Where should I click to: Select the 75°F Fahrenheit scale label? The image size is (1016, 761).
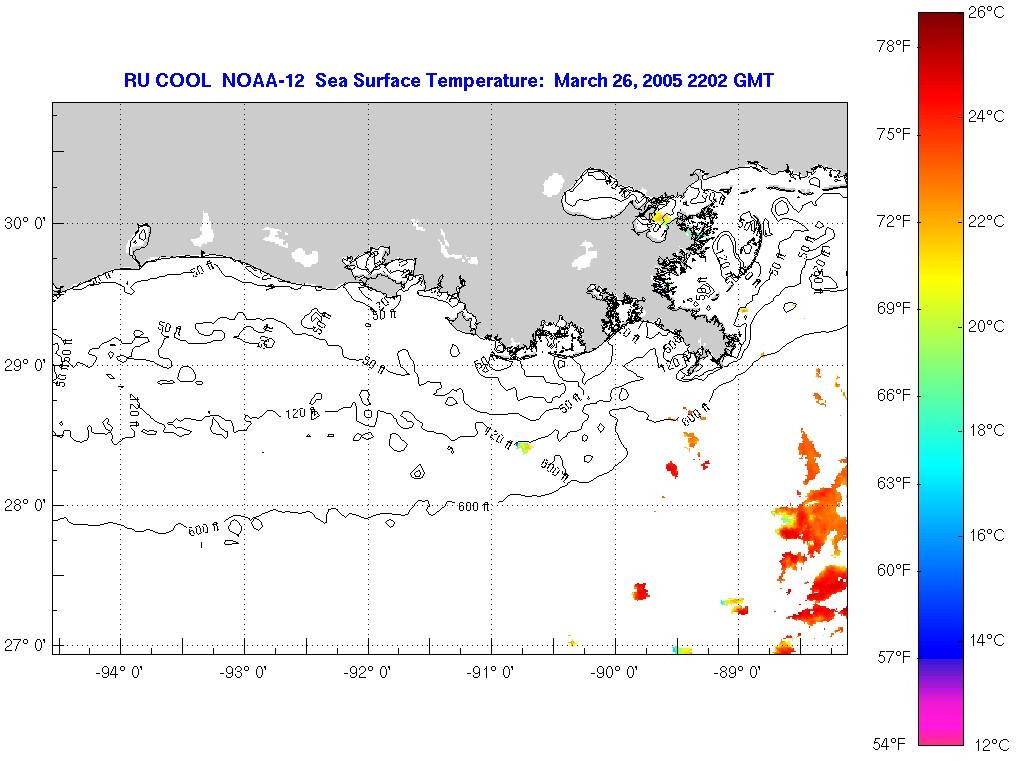tap(894, 134)
